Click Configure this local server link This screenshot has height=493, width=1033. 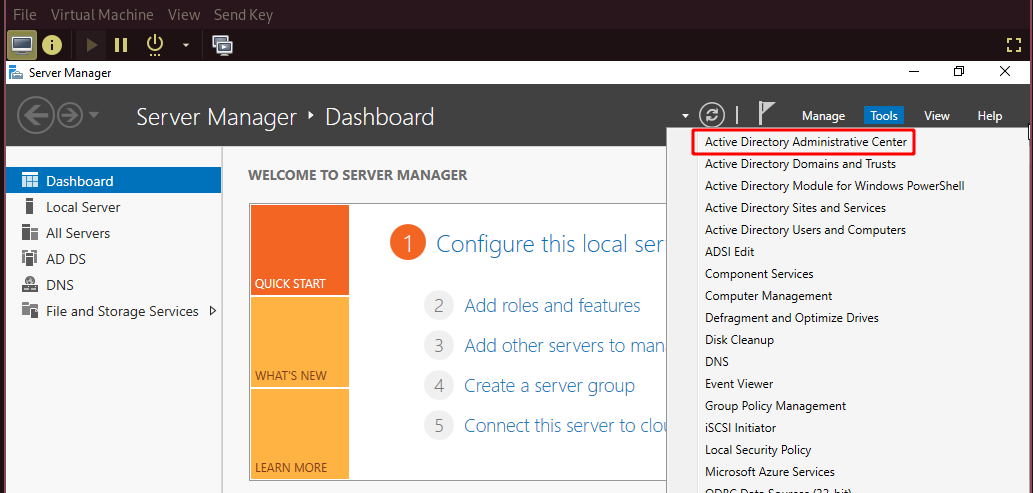(x=550, y=244)
